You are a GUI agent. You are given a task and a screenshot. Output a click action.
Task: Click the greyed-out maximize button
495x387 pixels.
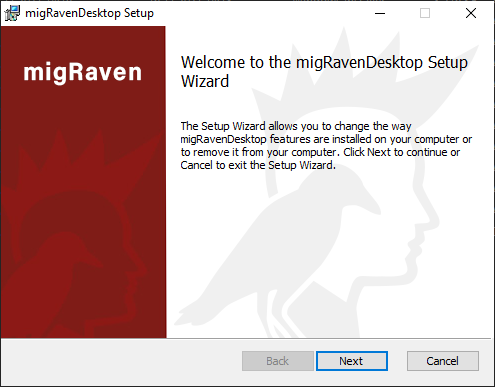[x=425, y=13]
